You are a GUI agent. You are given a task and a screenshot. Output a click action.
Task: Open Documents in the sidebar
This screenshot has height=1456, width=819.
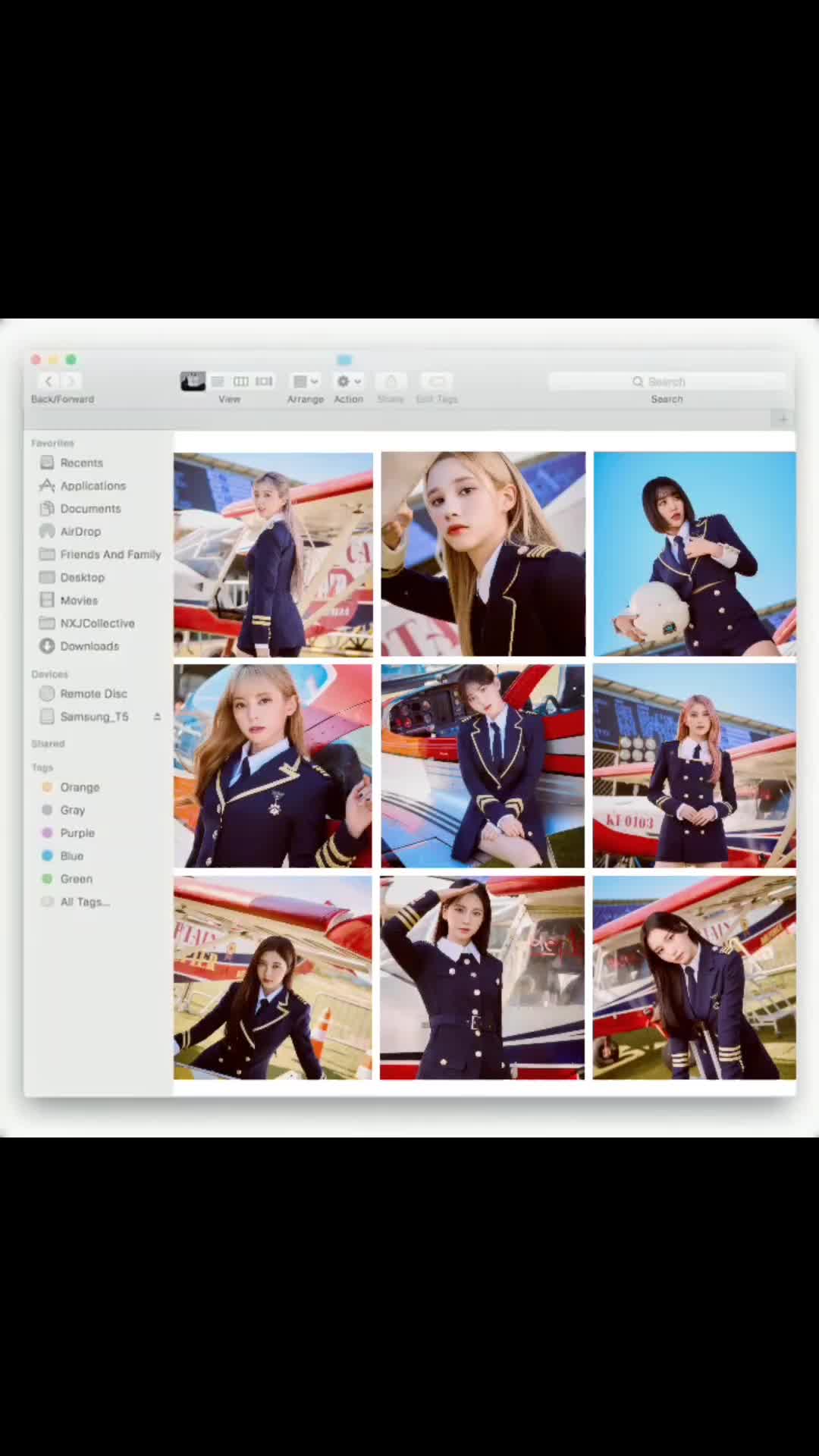[80, 508]
